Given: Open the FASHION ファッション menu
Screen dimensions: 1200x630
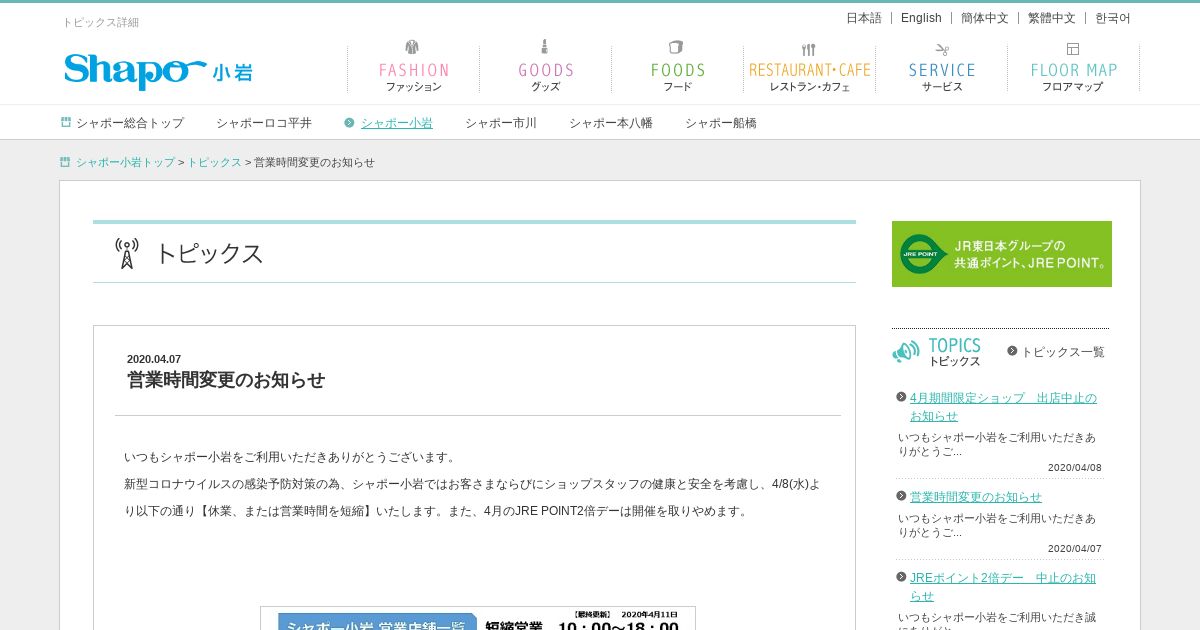Looking at the screenshot, I should 414,69.
